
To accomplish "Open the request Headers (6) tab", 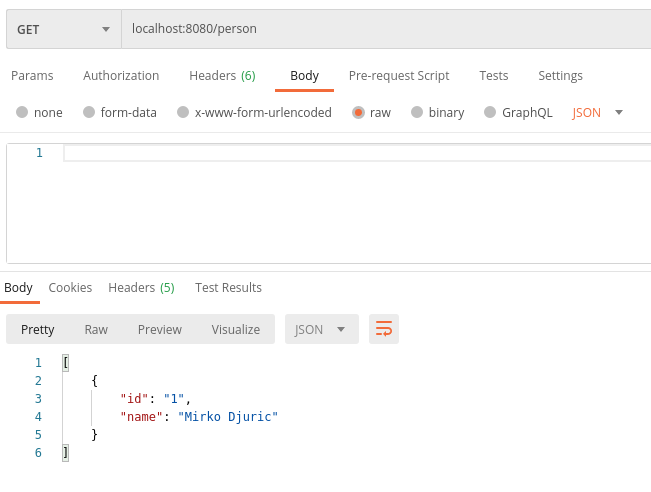I will tap(222, 76).
